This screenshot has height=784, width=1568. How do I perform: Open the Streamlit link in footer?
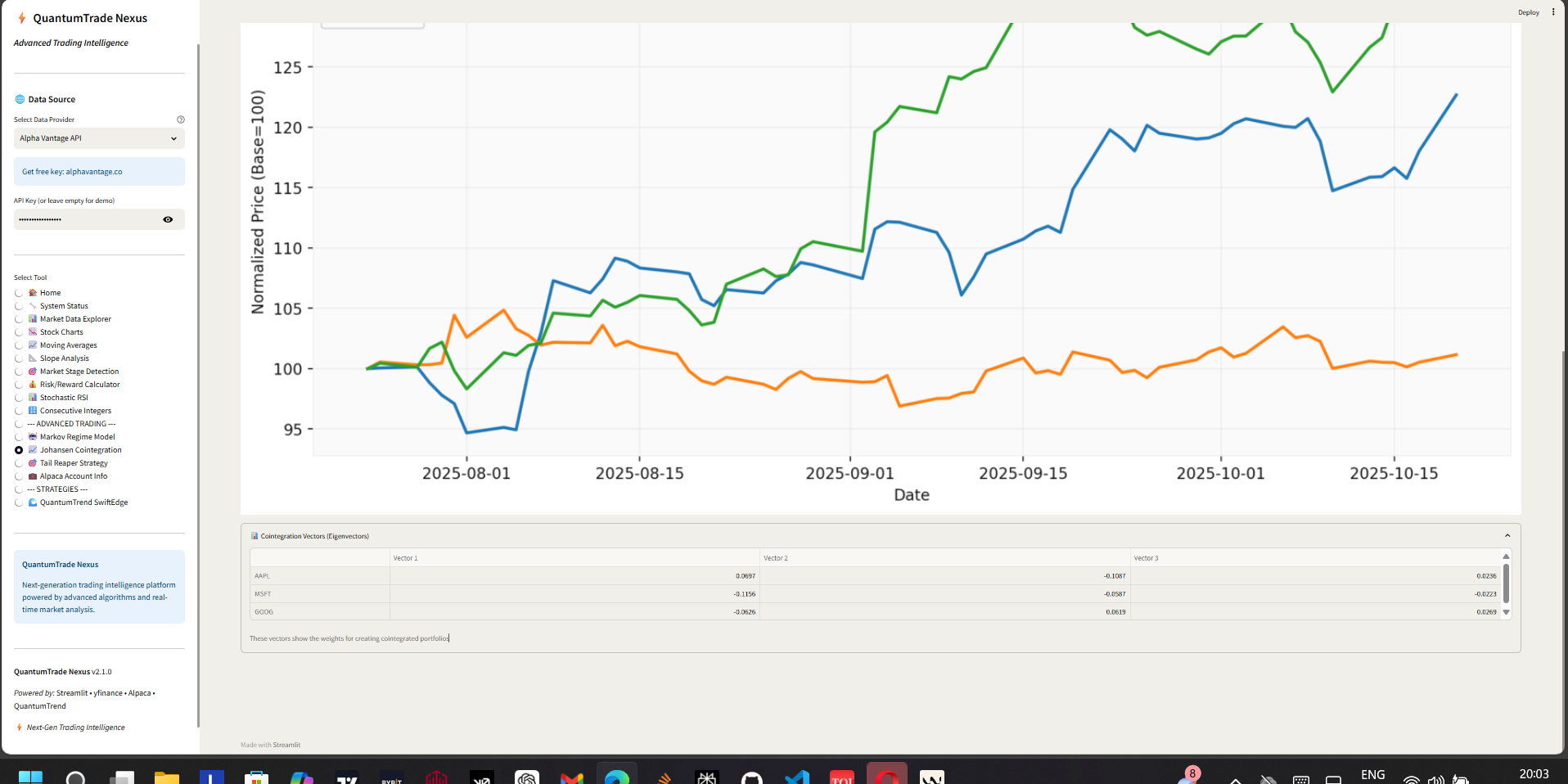tap(286, 745)
